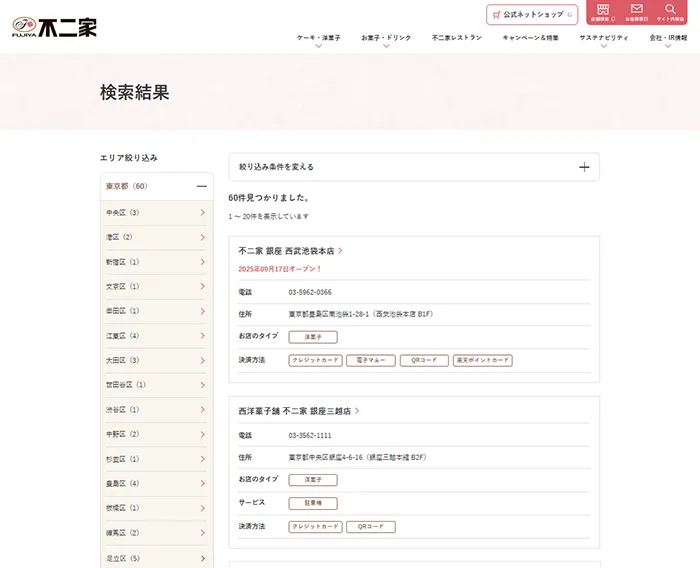Filter results by 渋谷区 (1)

click(157, 410)
